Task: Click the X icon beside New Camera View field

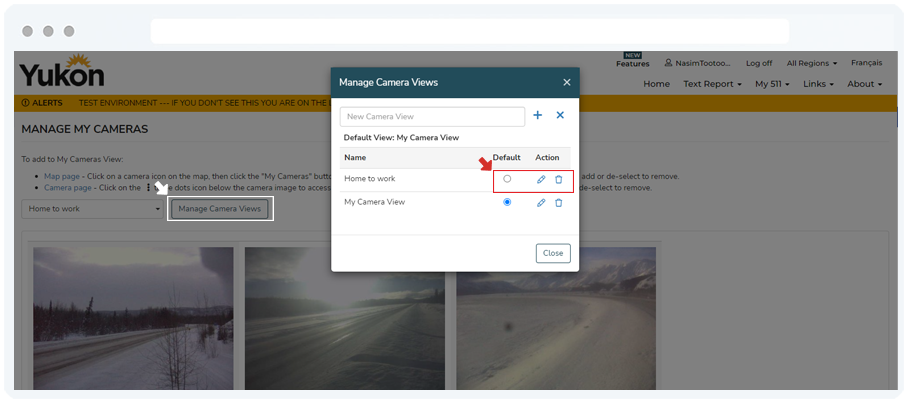Action: point(560,116)
